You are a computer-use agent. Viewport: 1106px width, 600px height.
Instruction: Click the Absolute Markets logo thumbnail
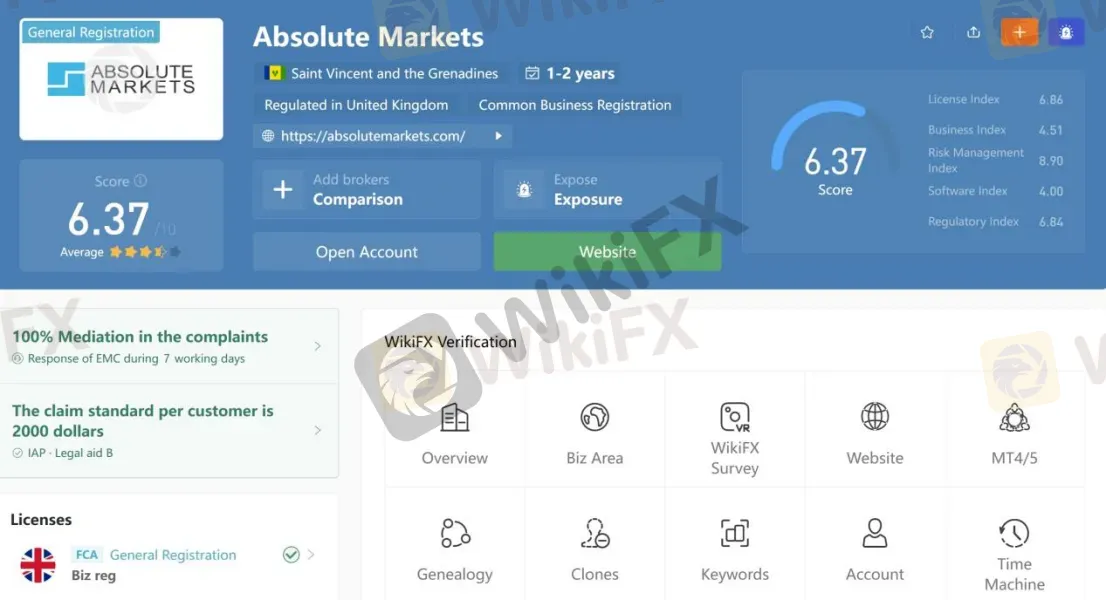[x=121, y=79]
